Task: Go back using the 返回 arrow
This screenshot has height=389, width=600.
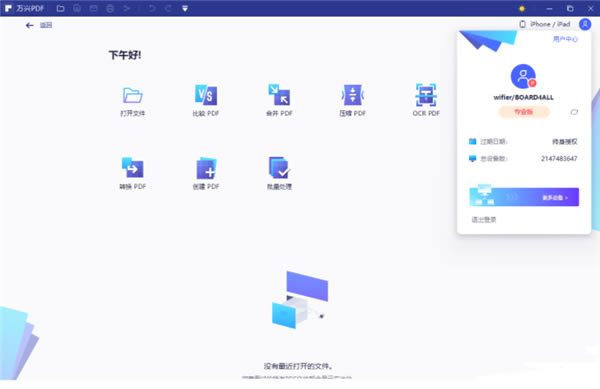Action: (30, 25)
